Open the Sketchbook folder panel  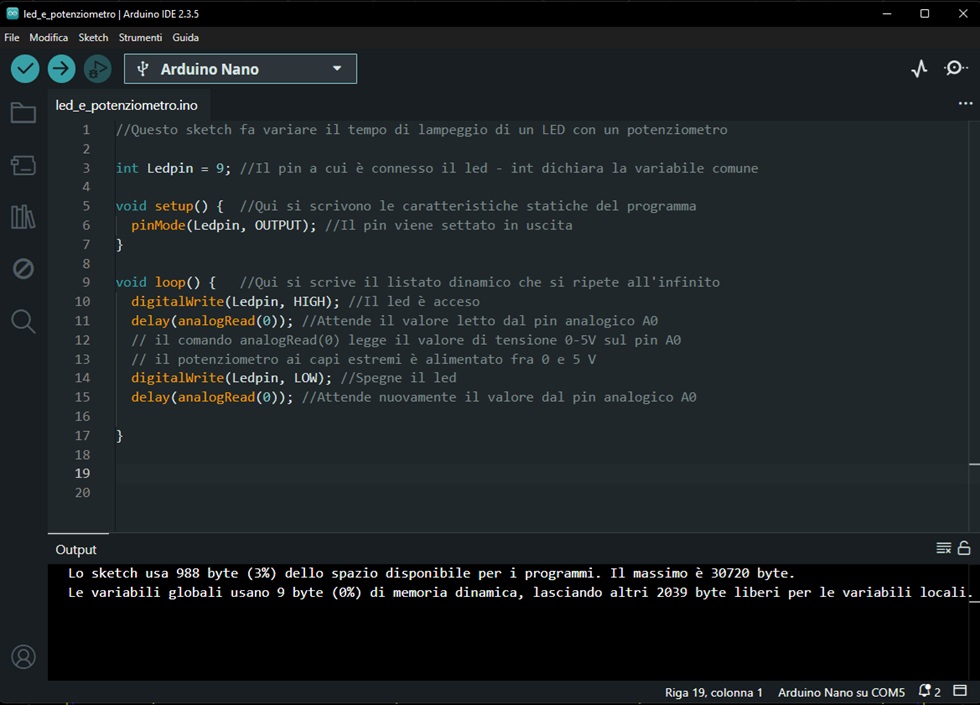coord(23,113)
